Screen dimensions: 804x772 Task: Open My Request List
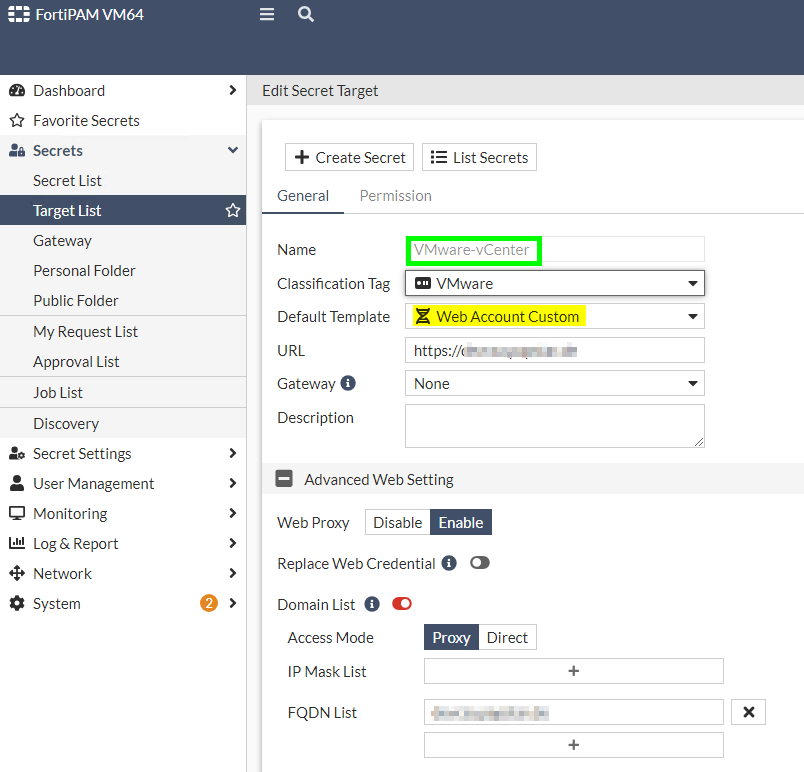[123, 332]
